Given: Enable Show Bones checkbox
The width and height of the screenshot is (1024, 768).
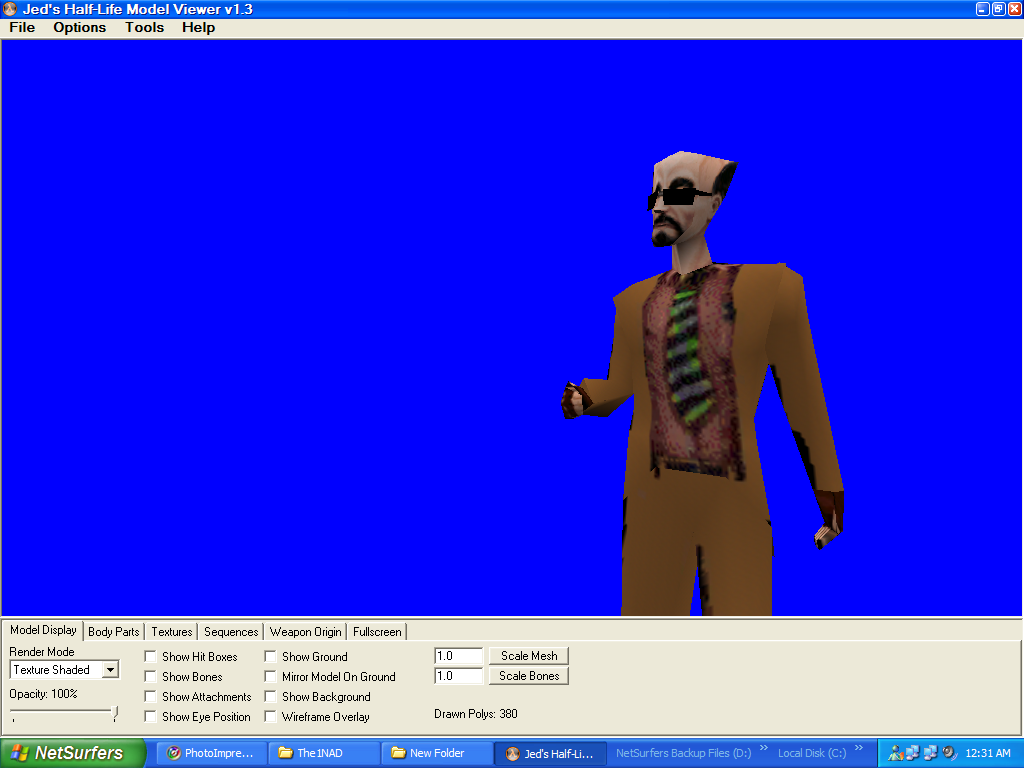Looking at the screenshot, I should coord(150,677).
